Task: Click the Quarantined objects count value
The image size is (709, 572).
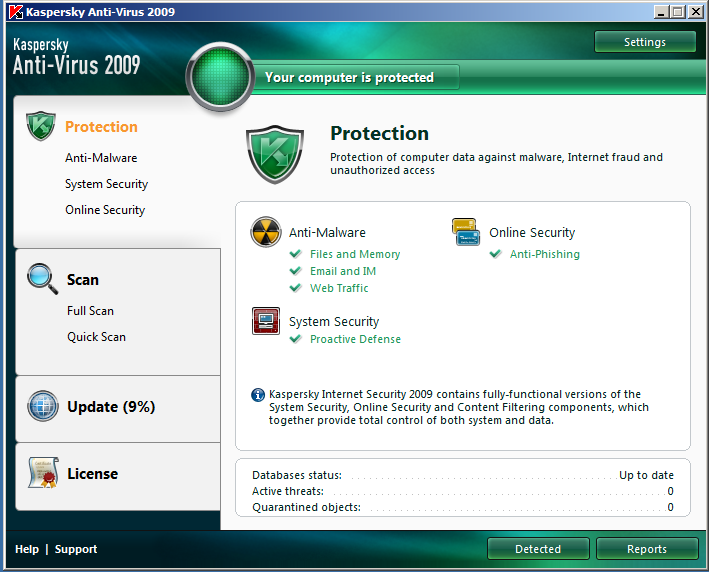Action: point(670,507)
